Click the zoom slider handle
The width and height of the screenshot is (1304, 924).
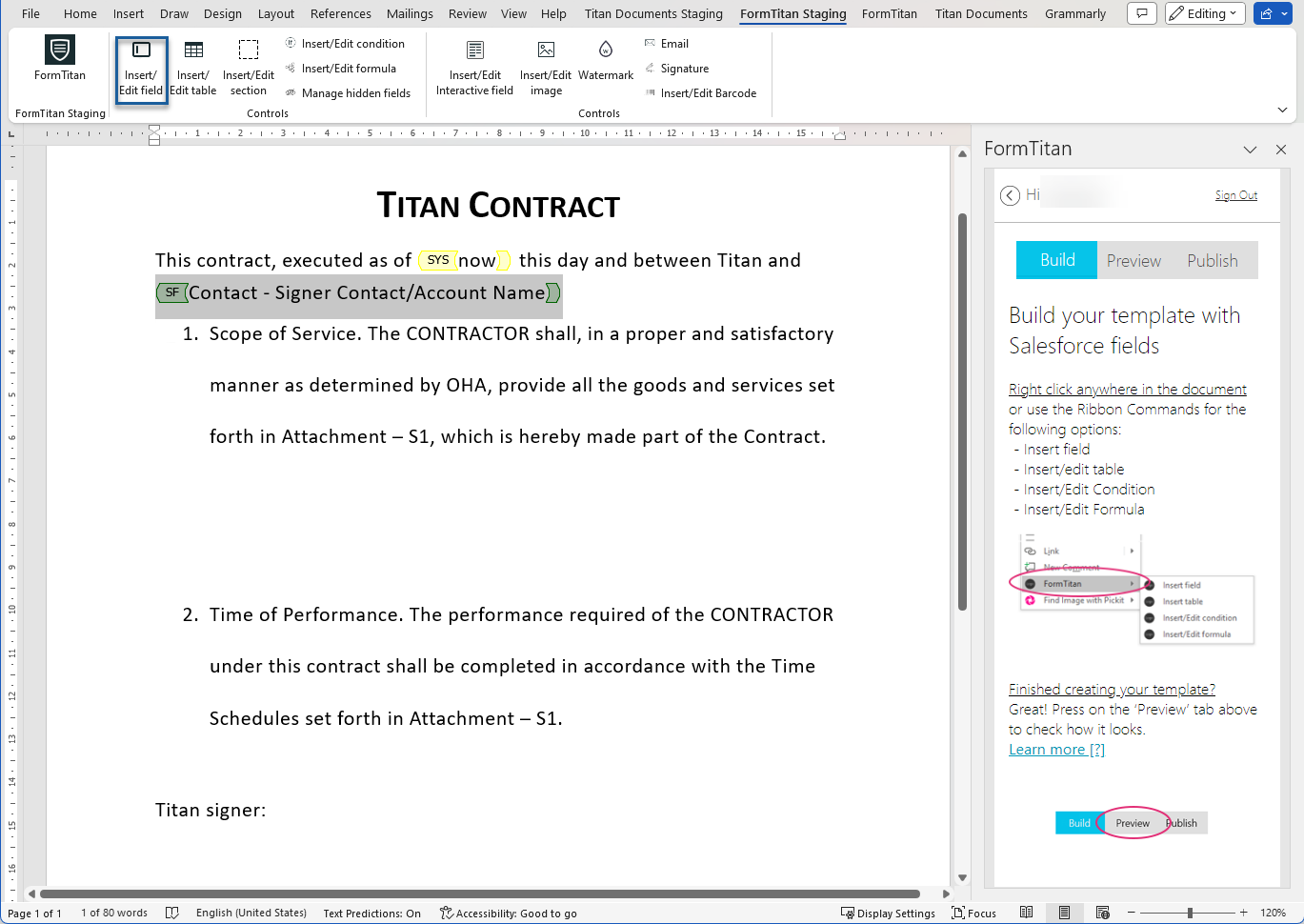[1190, 913]
